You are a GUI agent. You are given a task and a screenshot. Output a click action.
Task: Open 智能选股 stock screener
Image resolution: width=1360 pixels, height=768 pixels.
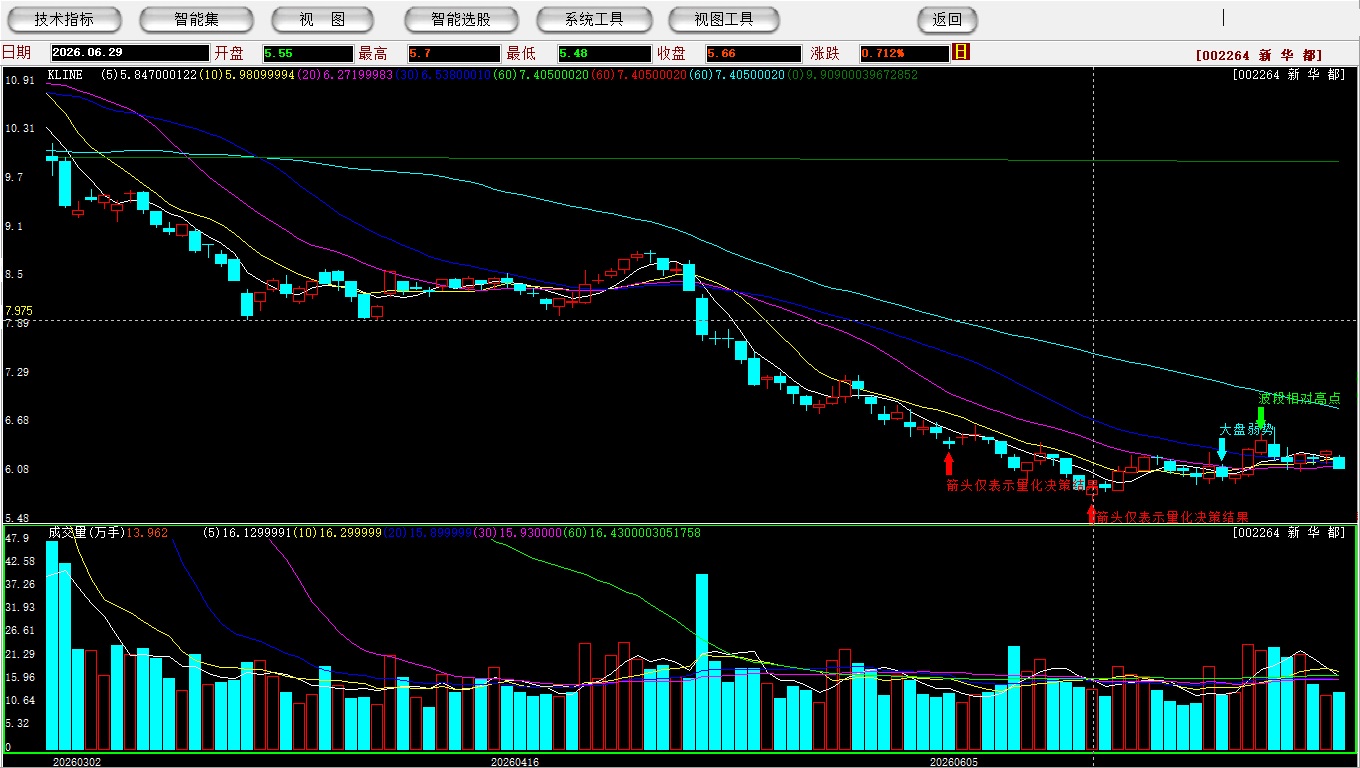[x=461, y=19]
